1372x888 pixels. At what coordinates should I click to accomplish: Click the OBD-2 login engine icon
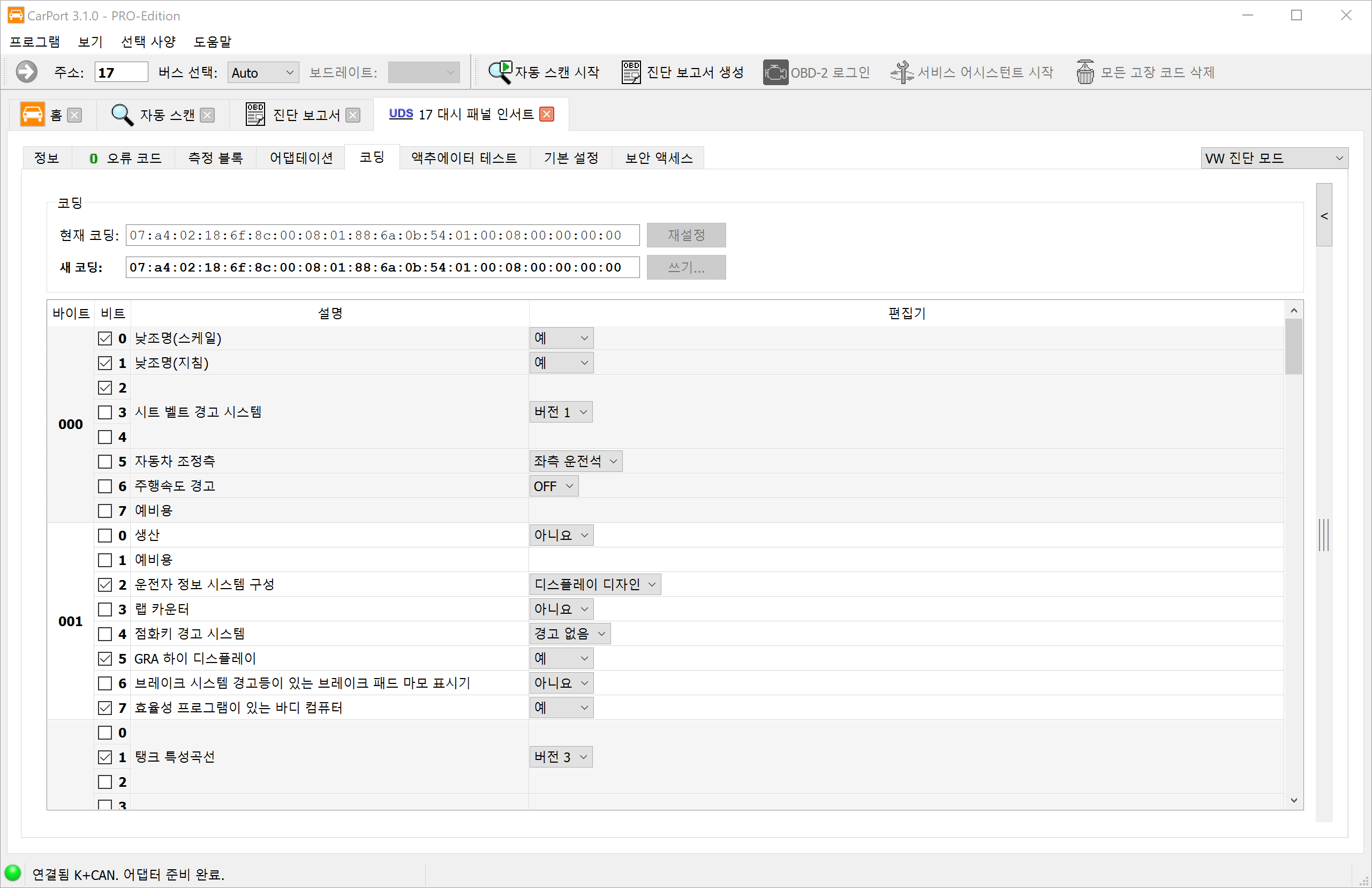pos(775,72)
